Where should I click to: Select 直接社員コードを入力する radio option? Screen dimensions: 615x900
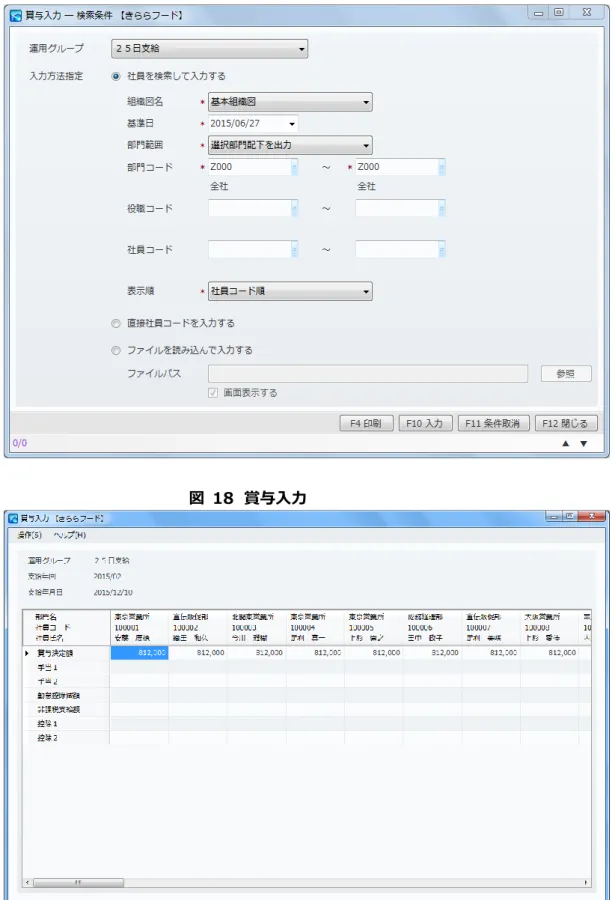pyautogui.click(x=116, y=324)
